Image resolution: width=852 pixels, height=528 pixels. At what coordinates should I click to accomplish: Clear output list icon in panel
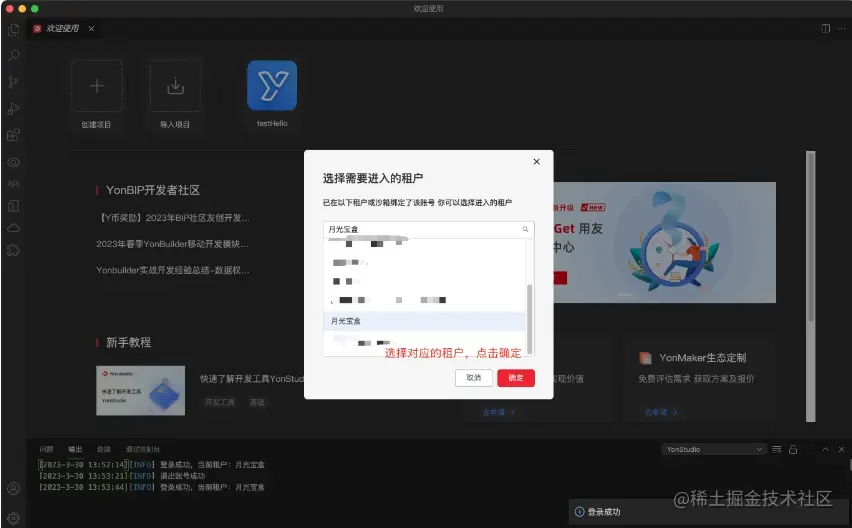776,449
